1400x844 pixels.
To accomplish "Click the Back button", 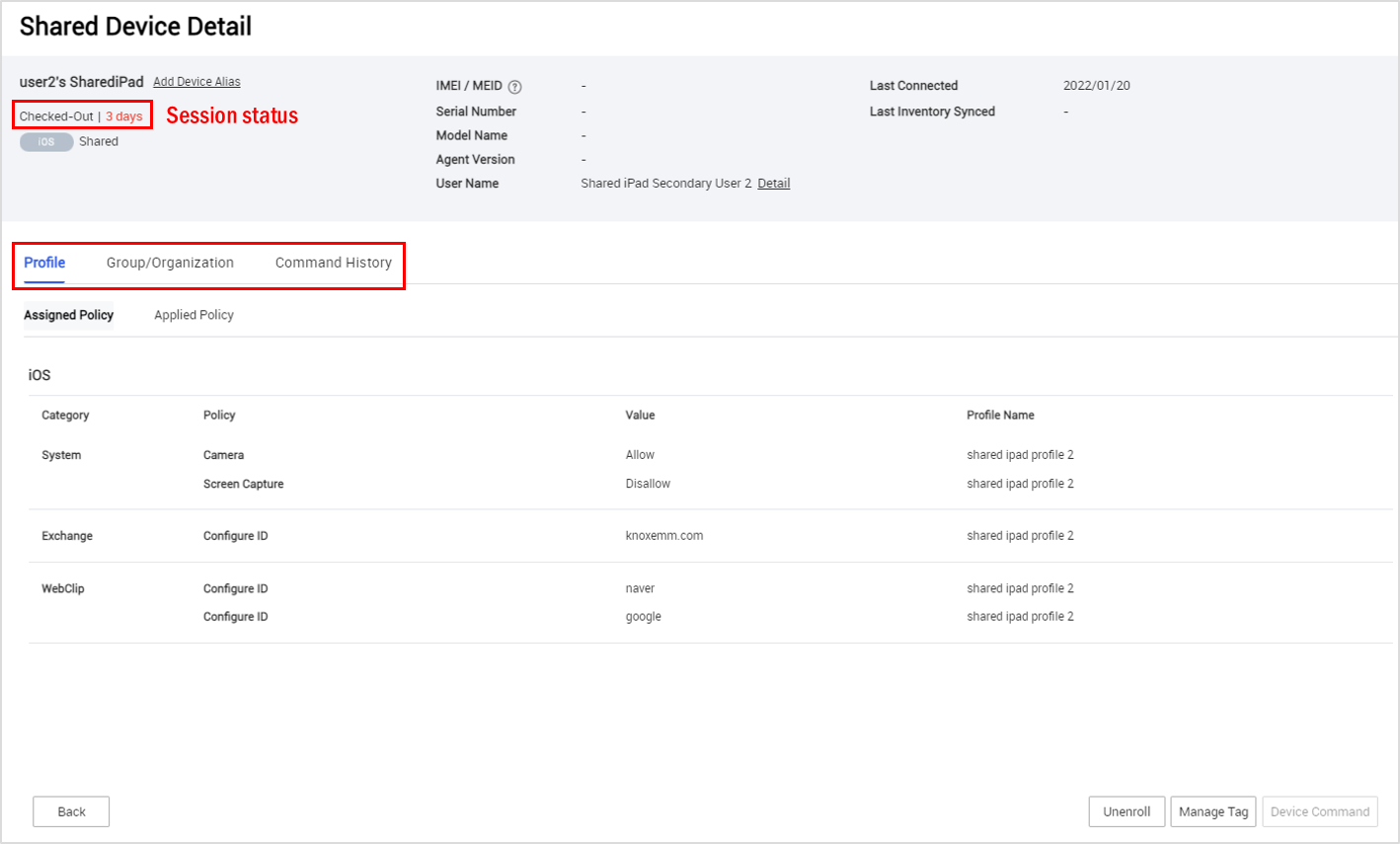I will click(x=70, y=810).
